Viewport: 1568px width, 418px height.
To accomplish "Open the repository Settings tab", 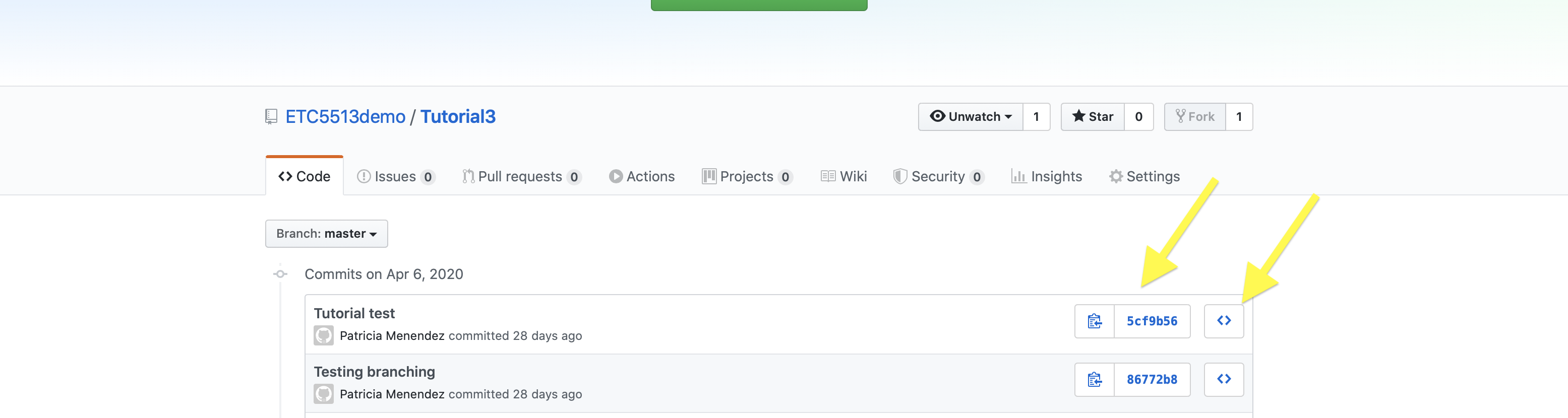I will coord(1144,176).
